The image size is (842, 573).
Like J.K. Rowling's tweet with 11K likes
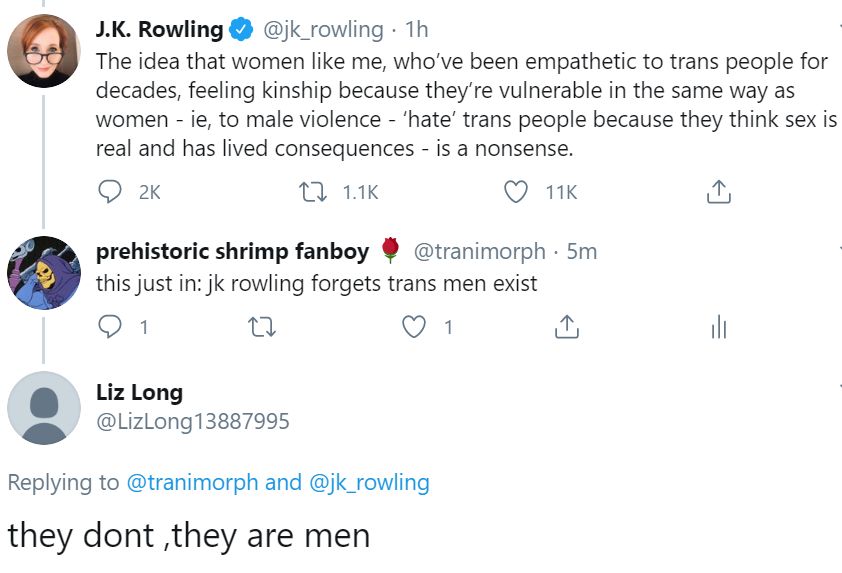[x=516, y=192]
